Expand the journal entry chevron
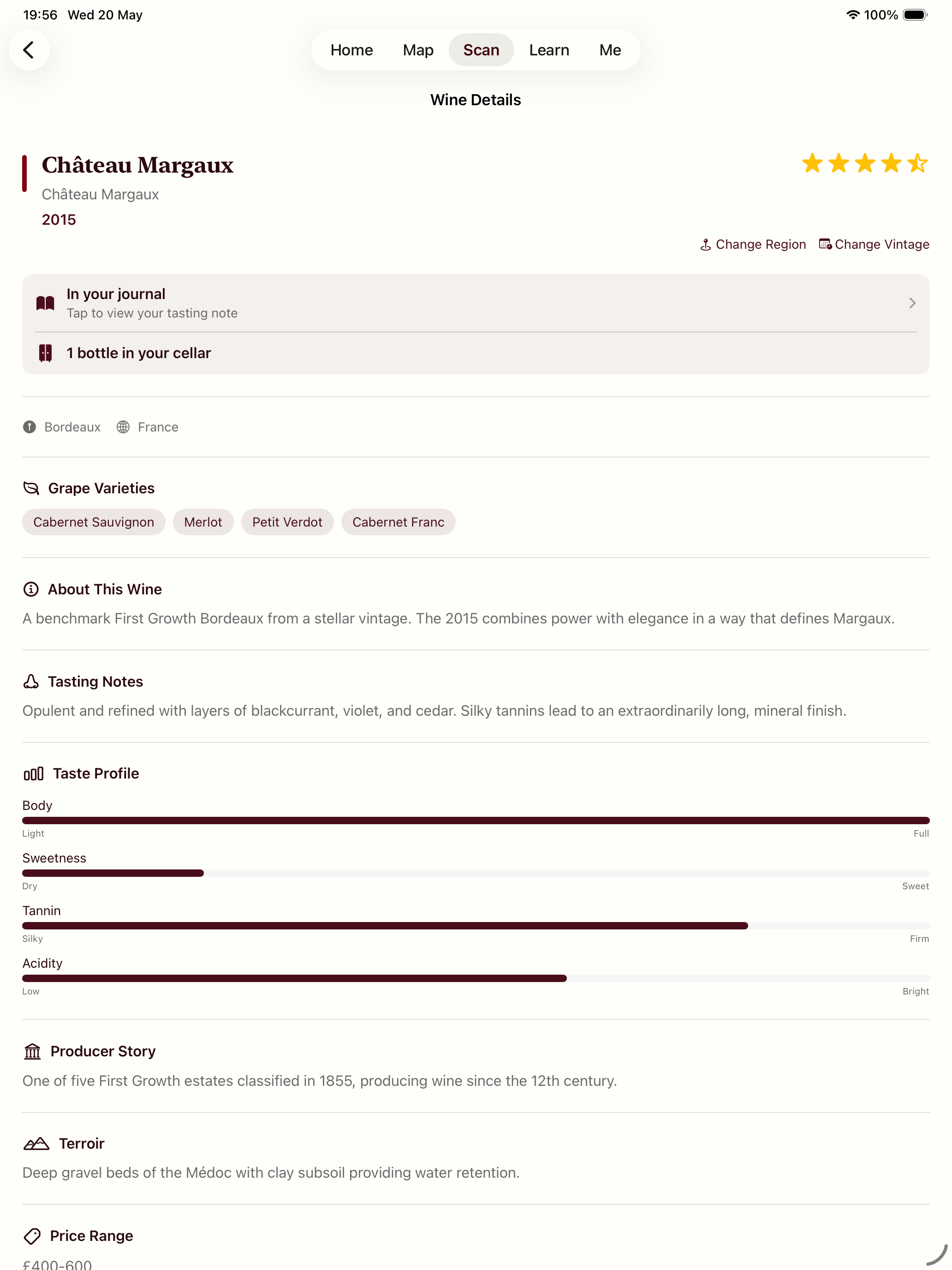952x1270 pixels. (912, 303)
